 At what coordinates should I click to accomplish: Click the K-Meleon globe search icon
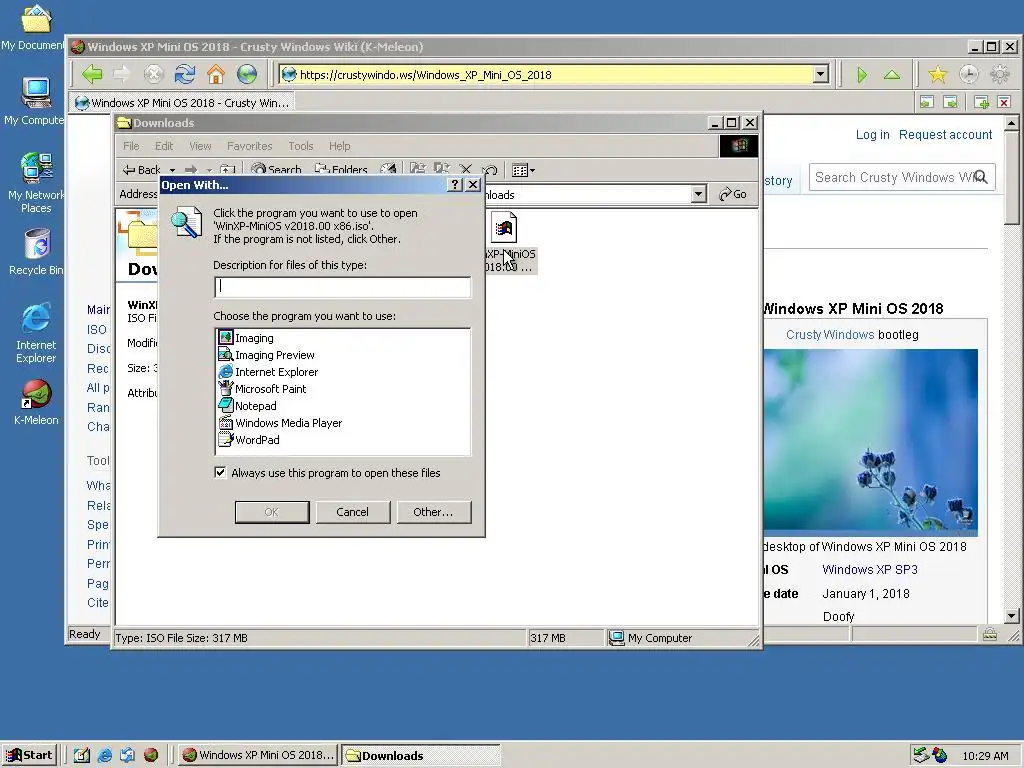click(247, 74)
